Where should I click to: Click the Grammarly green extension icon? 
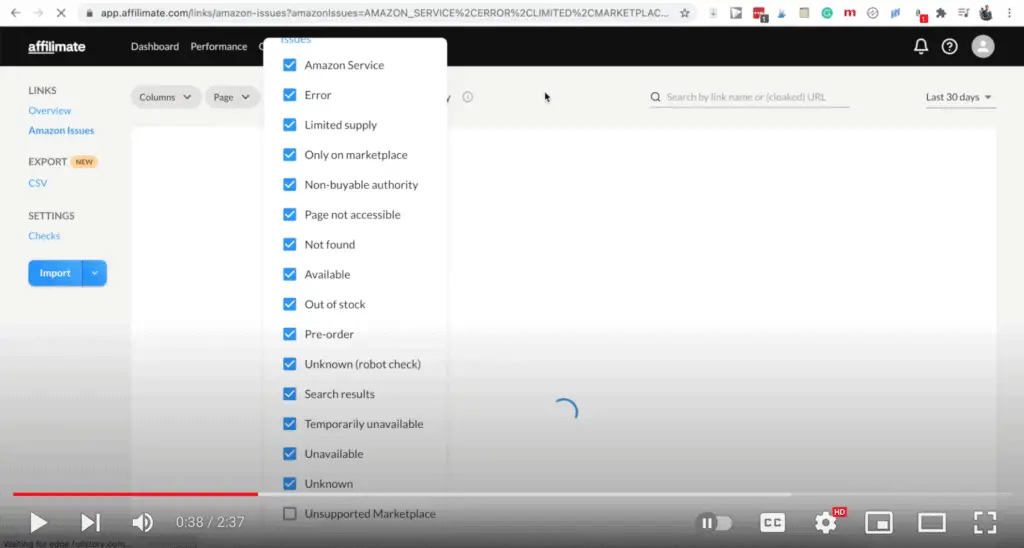tap(827, 12)
